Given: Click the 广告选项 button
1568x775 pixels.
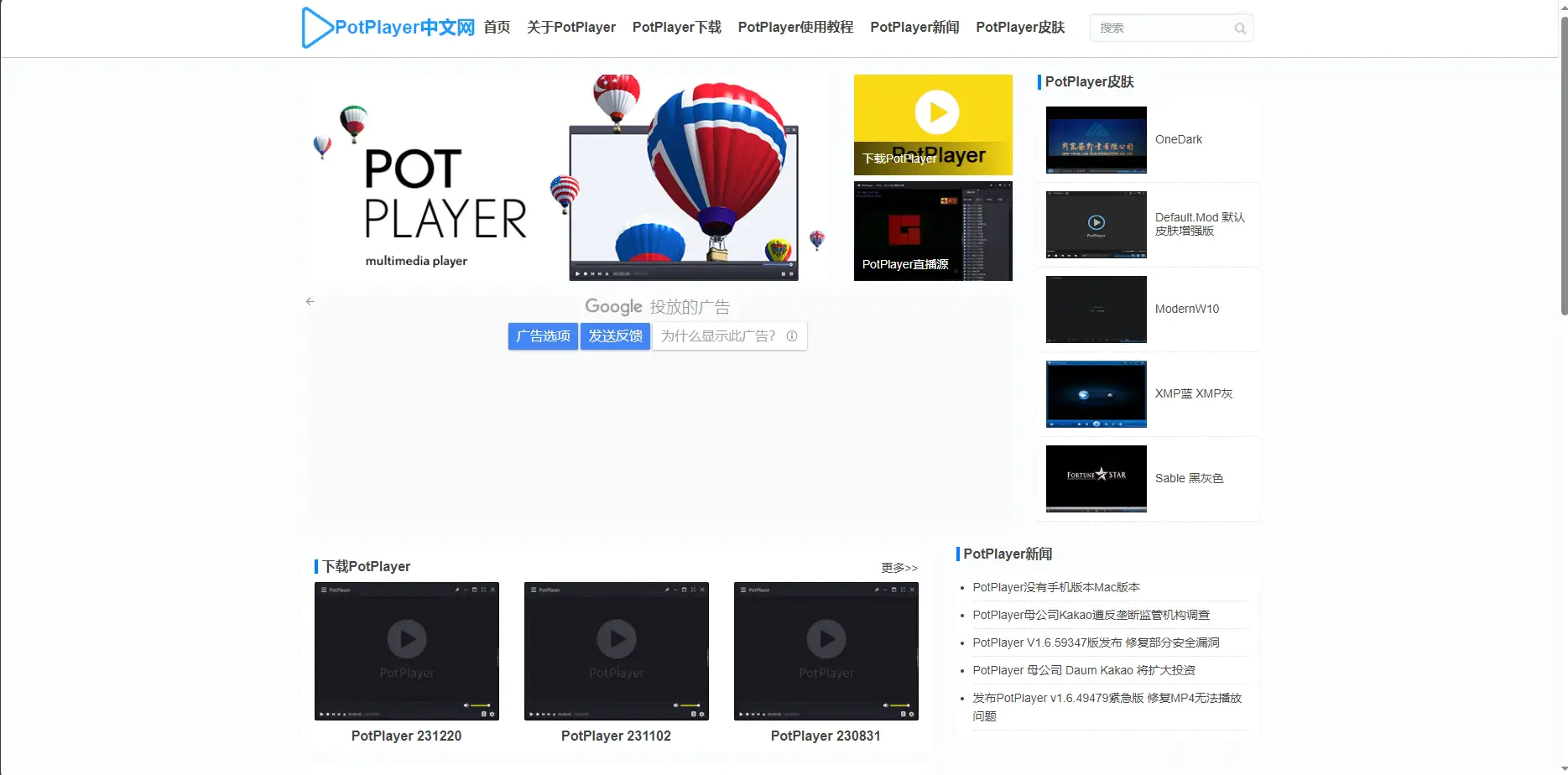Looking at the screenshot, I should tap(543, 336).
